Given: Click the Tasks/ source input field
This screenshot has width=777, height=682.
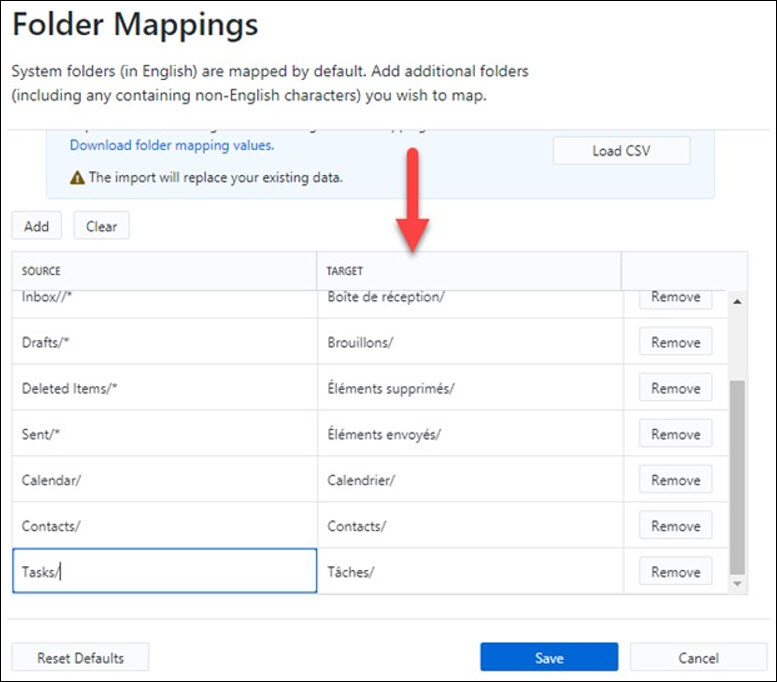Looking at the screenshot, I should tap(164, 571).
